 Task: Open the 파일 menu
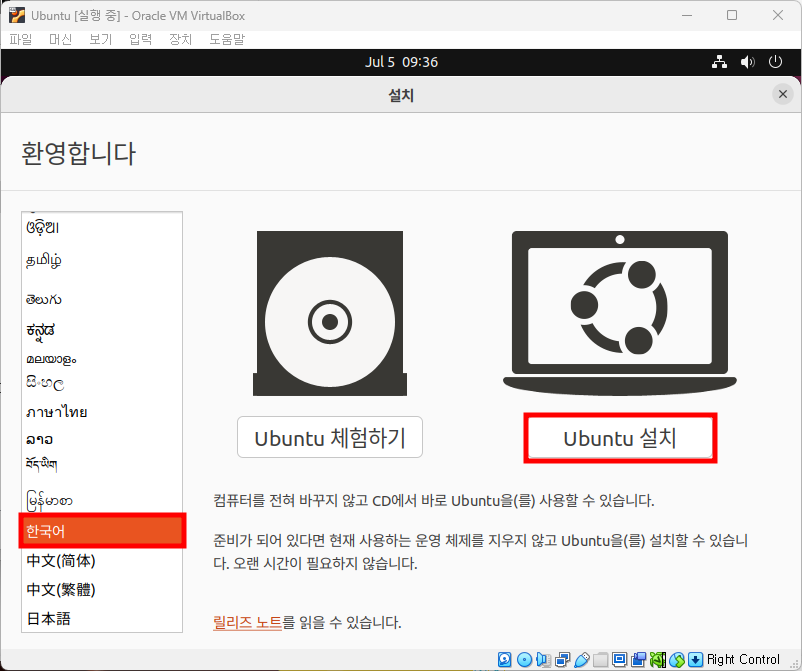point(21,39)
